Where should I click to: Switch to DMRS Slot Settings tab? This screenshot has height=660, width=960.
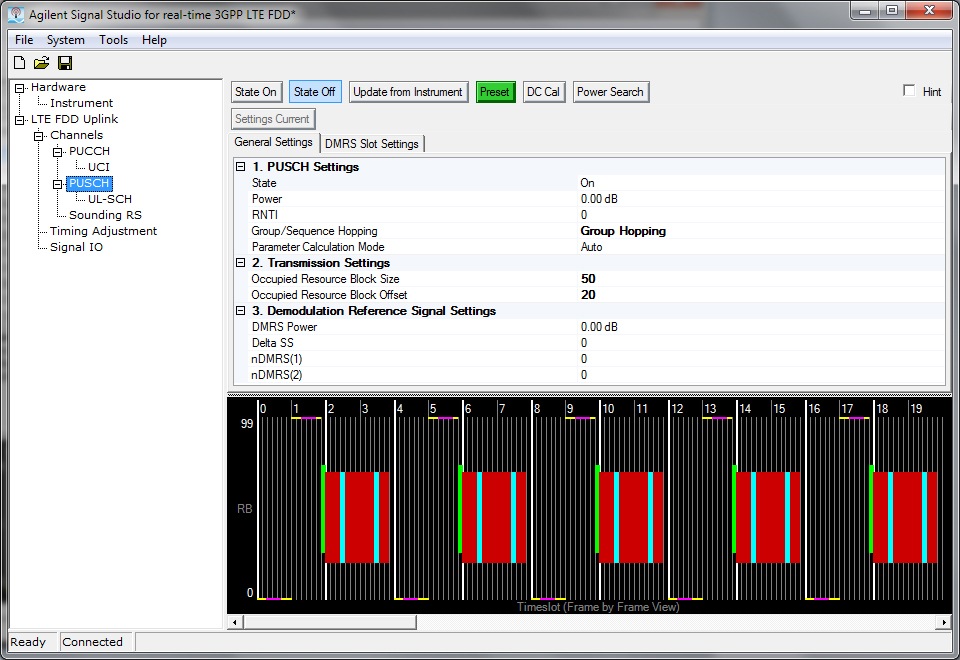coord(372,144)
